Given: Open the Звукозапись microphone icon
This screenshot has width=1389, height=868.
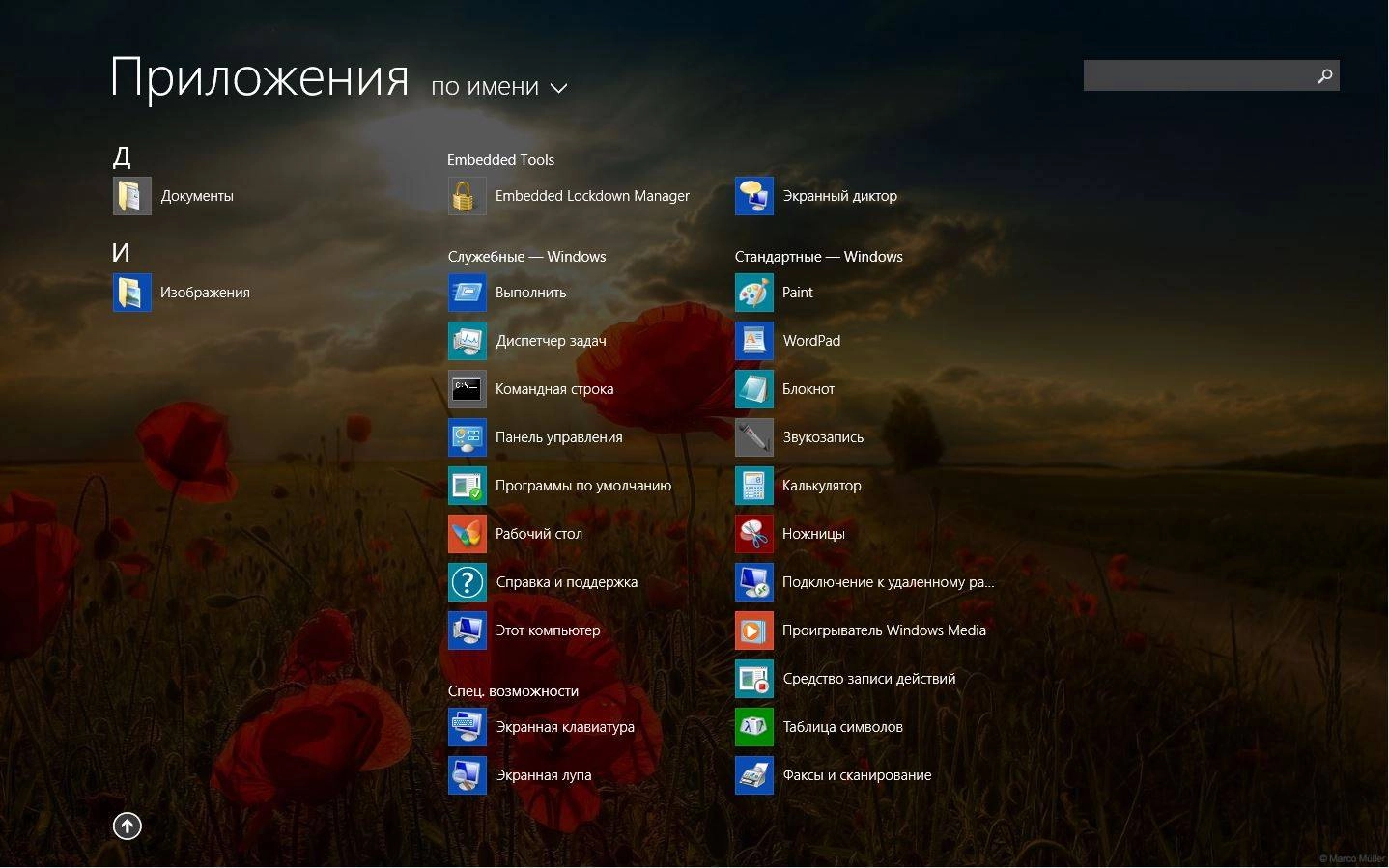Looking at the screenshot, I should pyautogui.click(x=754, y=437).
